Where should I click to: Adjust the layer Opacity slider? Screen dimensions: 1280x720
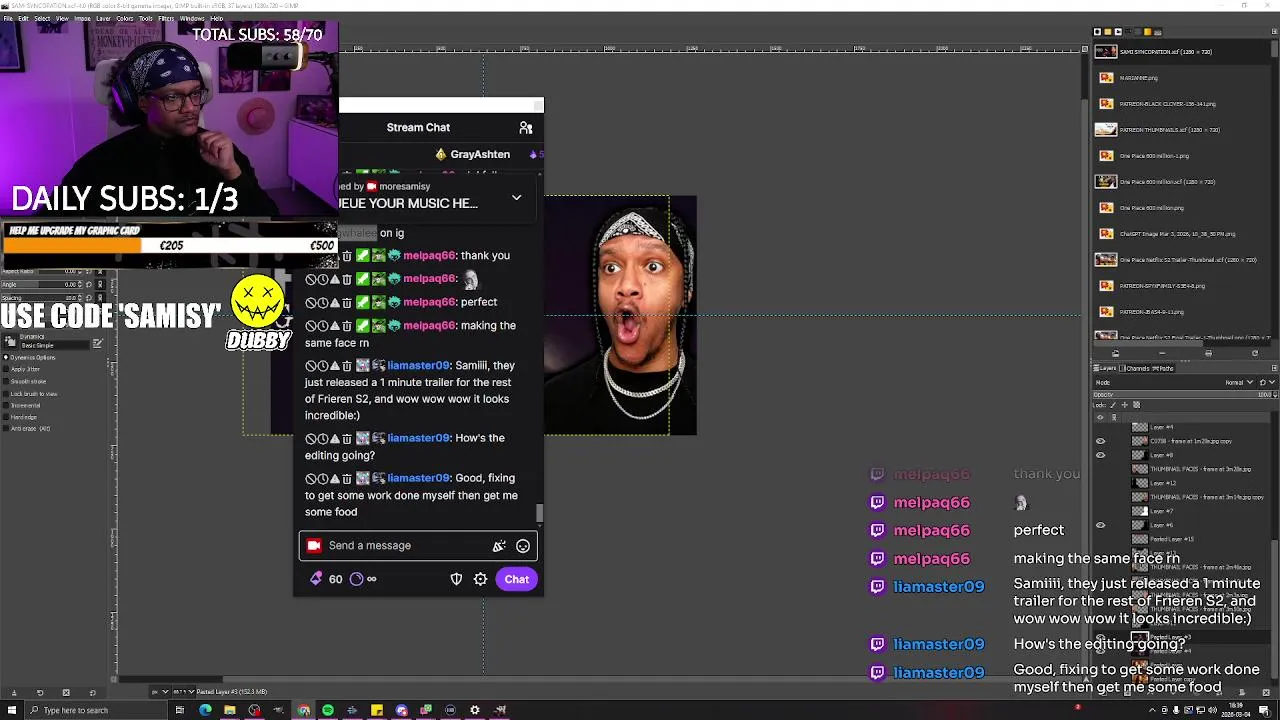coord(1182,394)
